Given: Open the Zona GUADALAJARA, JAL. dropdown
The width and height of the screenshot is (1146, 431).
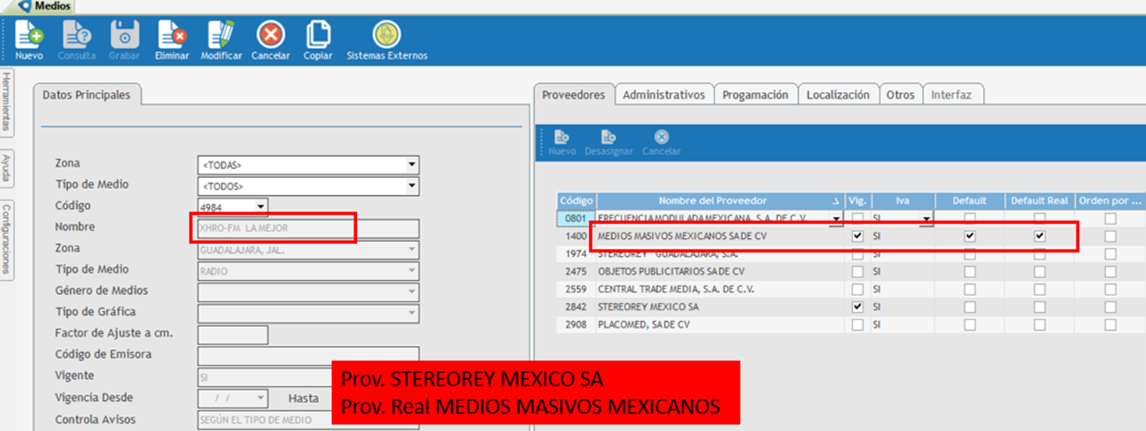Looking at the screenshot, I should (x=412, y=249).
